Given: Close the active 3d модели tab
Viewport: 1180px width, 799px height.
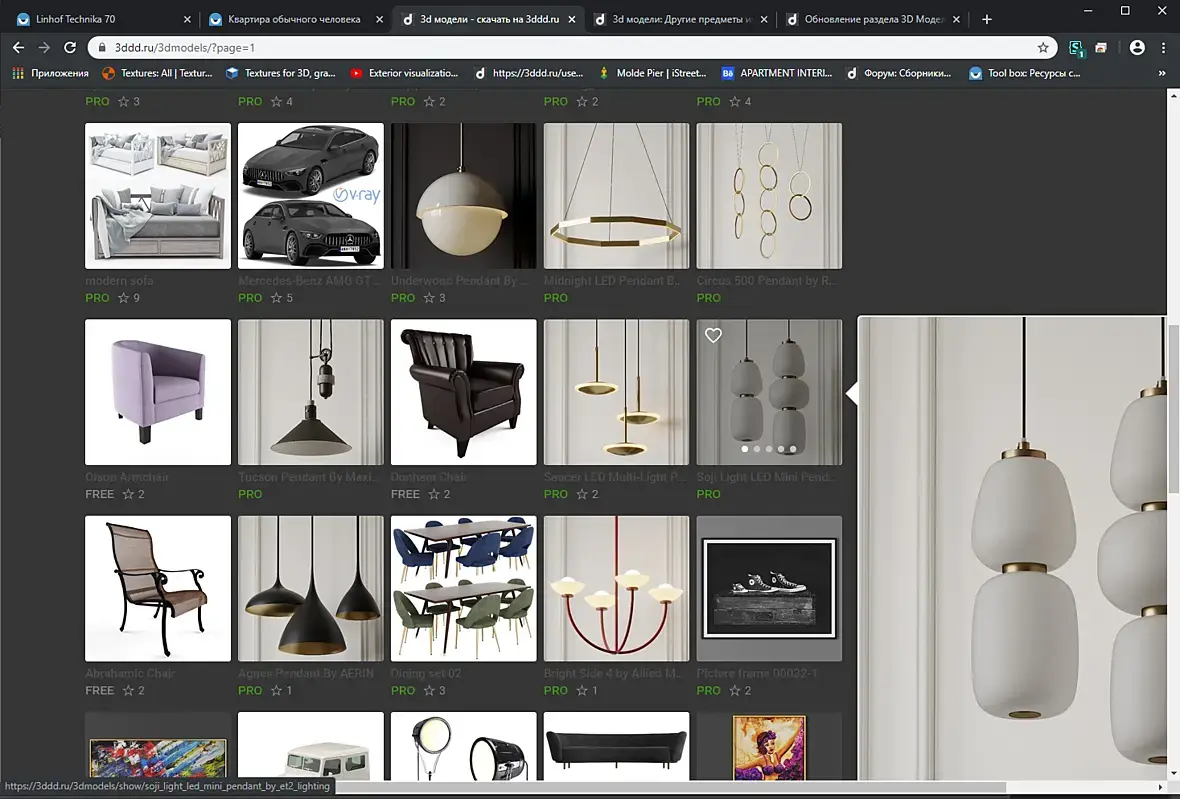Looking at the screenshot, I should (572, 20).
